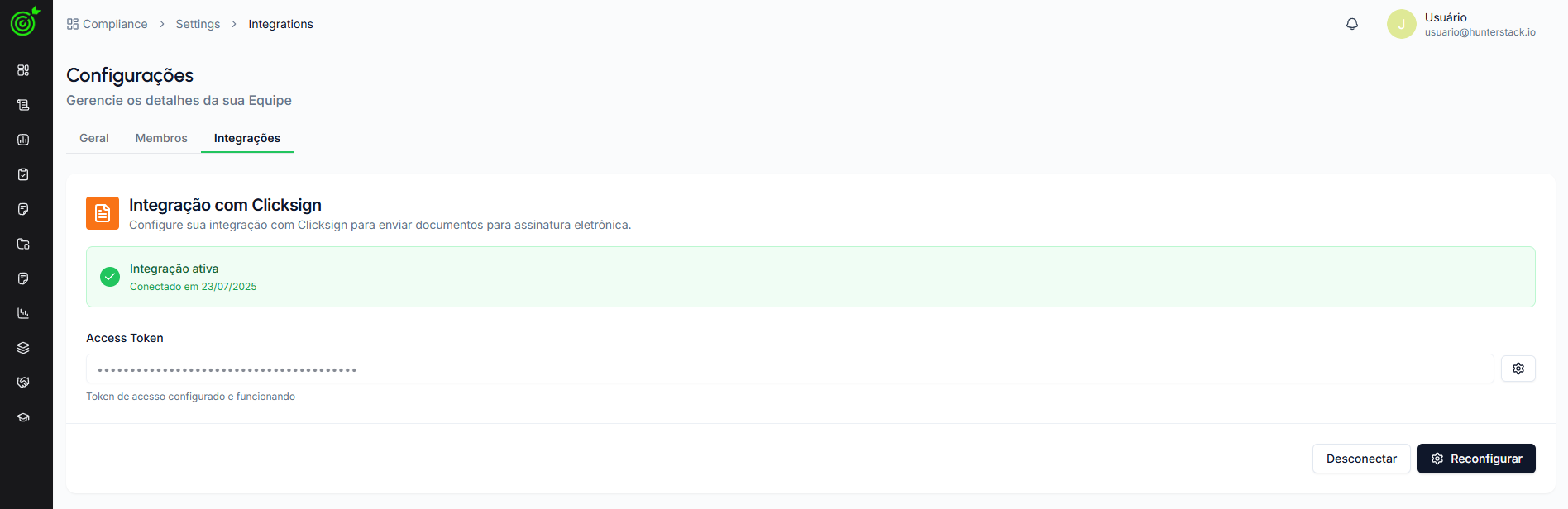This screenshot has width=1568, height=509.
Task: Click the 'Conectado em 23/07/2025' text
Action: 194,287
